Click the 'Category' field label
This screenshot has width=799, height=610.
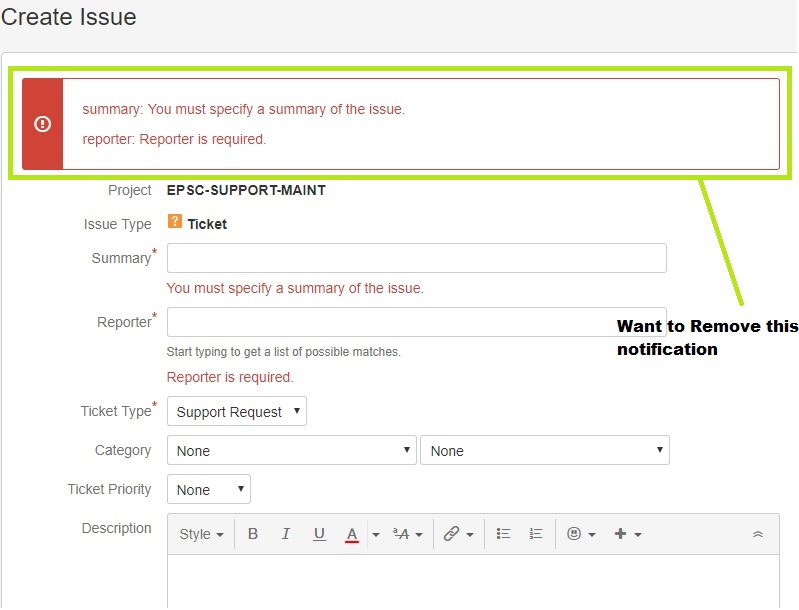coord(123,450)
